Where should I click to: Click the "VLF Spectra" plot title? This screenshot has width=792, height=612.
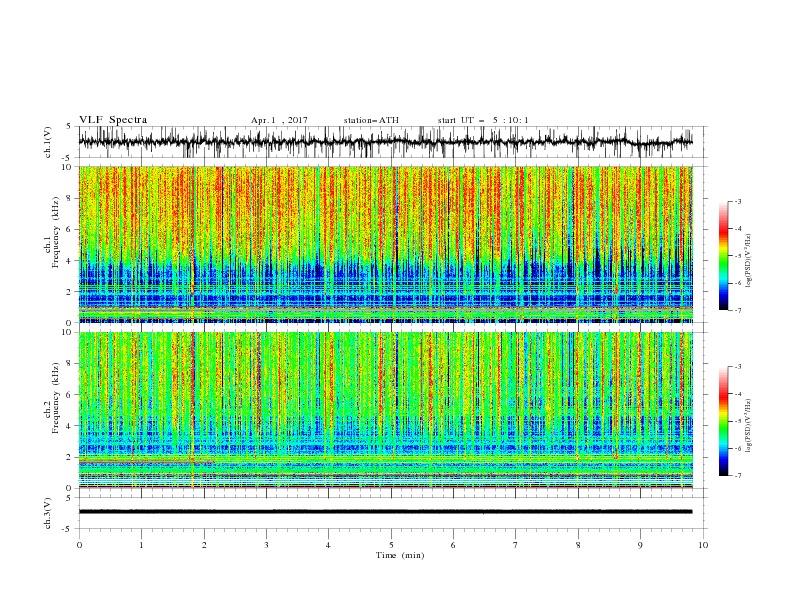(x=113, y=120)
